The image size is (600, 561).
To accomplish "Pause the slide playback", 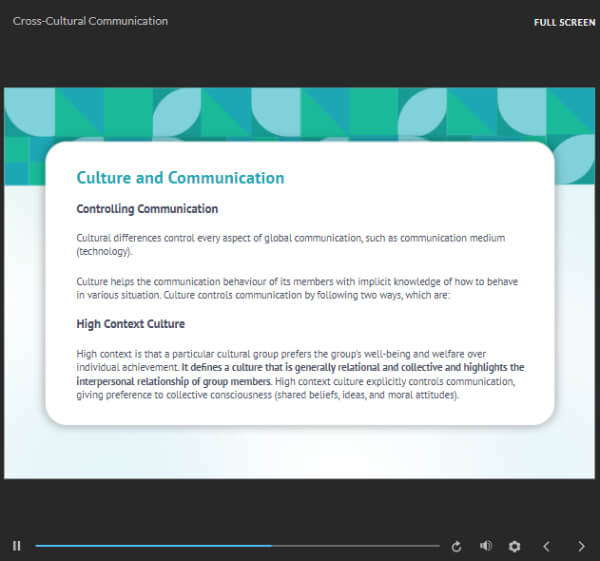I will point(16,546).
